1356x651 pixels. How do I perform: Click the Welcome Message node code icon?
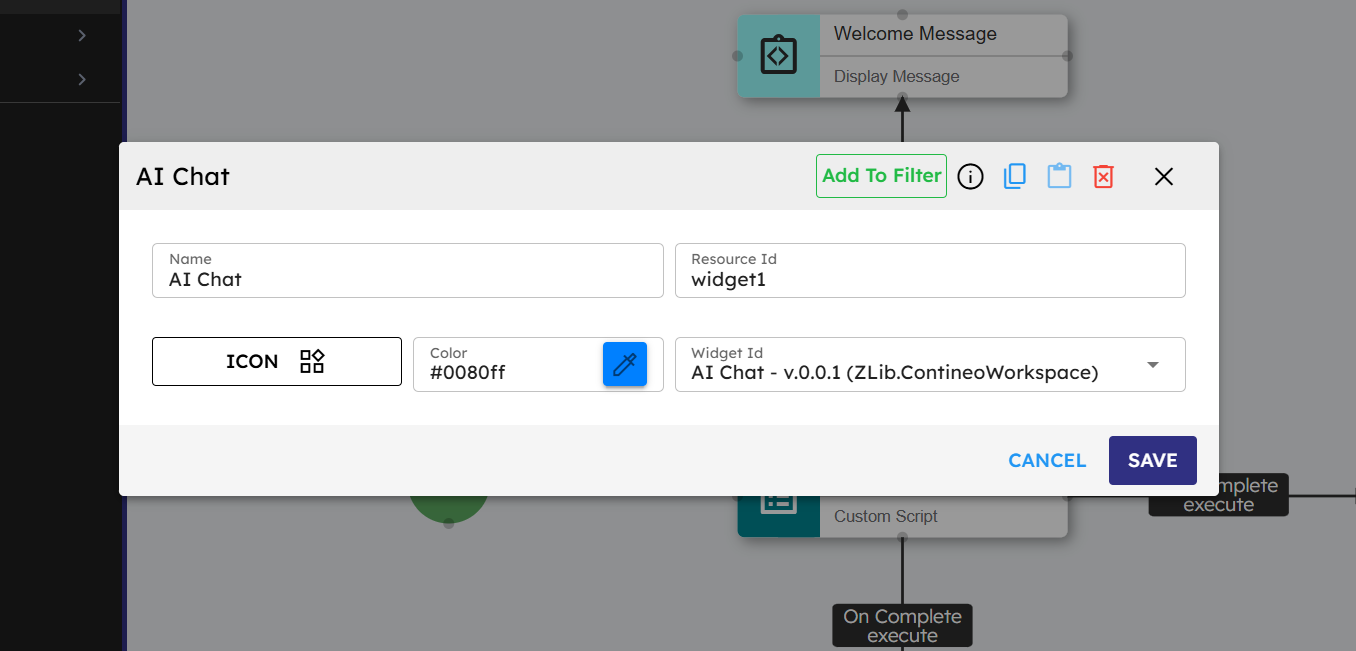(778, 56)
